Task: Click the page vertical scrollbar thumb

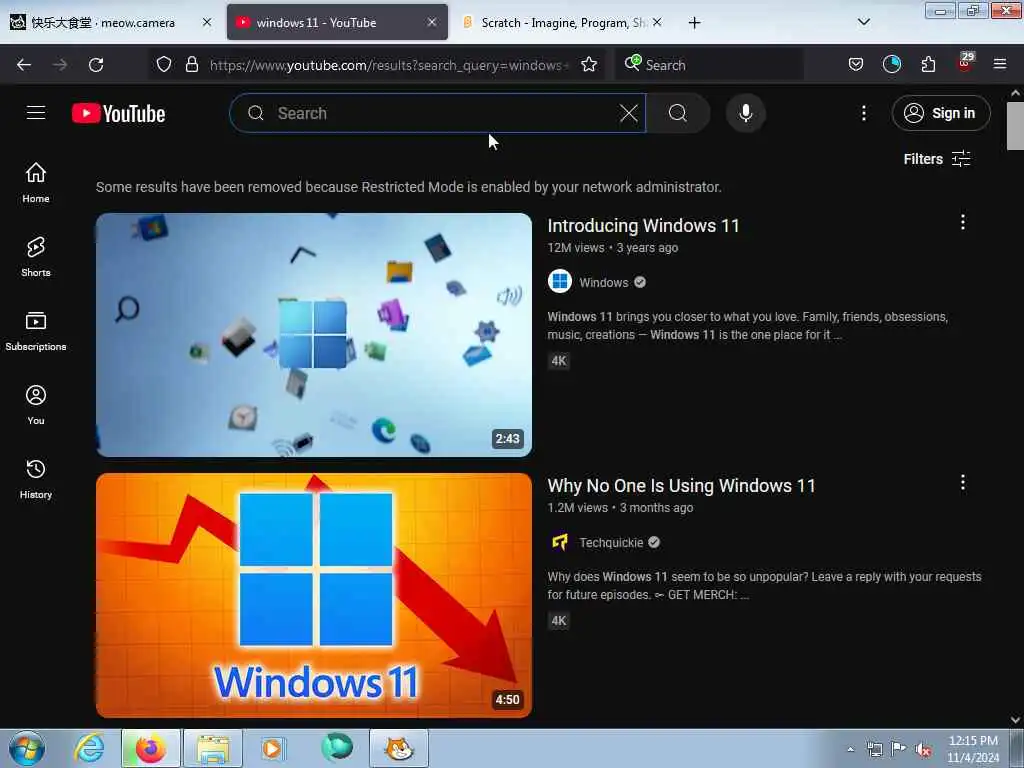Action: tap(1015, 125)
